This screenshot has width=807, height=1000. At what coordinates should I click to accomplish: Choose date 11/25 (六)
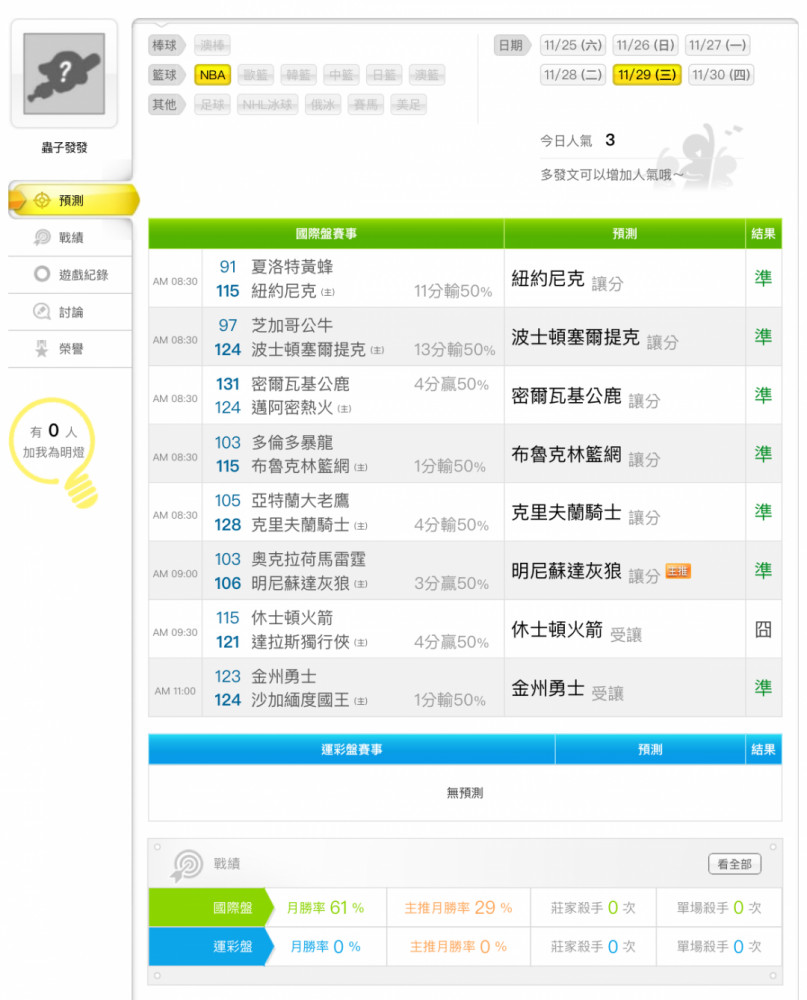tap(573, 45)
